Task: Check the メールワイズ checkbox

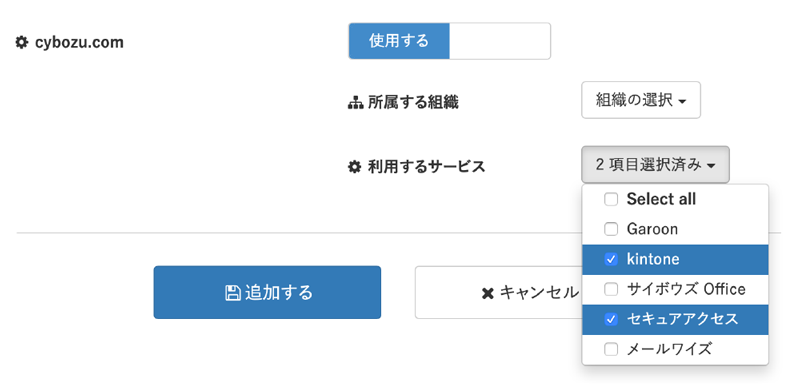Action: tap(611, 350)
